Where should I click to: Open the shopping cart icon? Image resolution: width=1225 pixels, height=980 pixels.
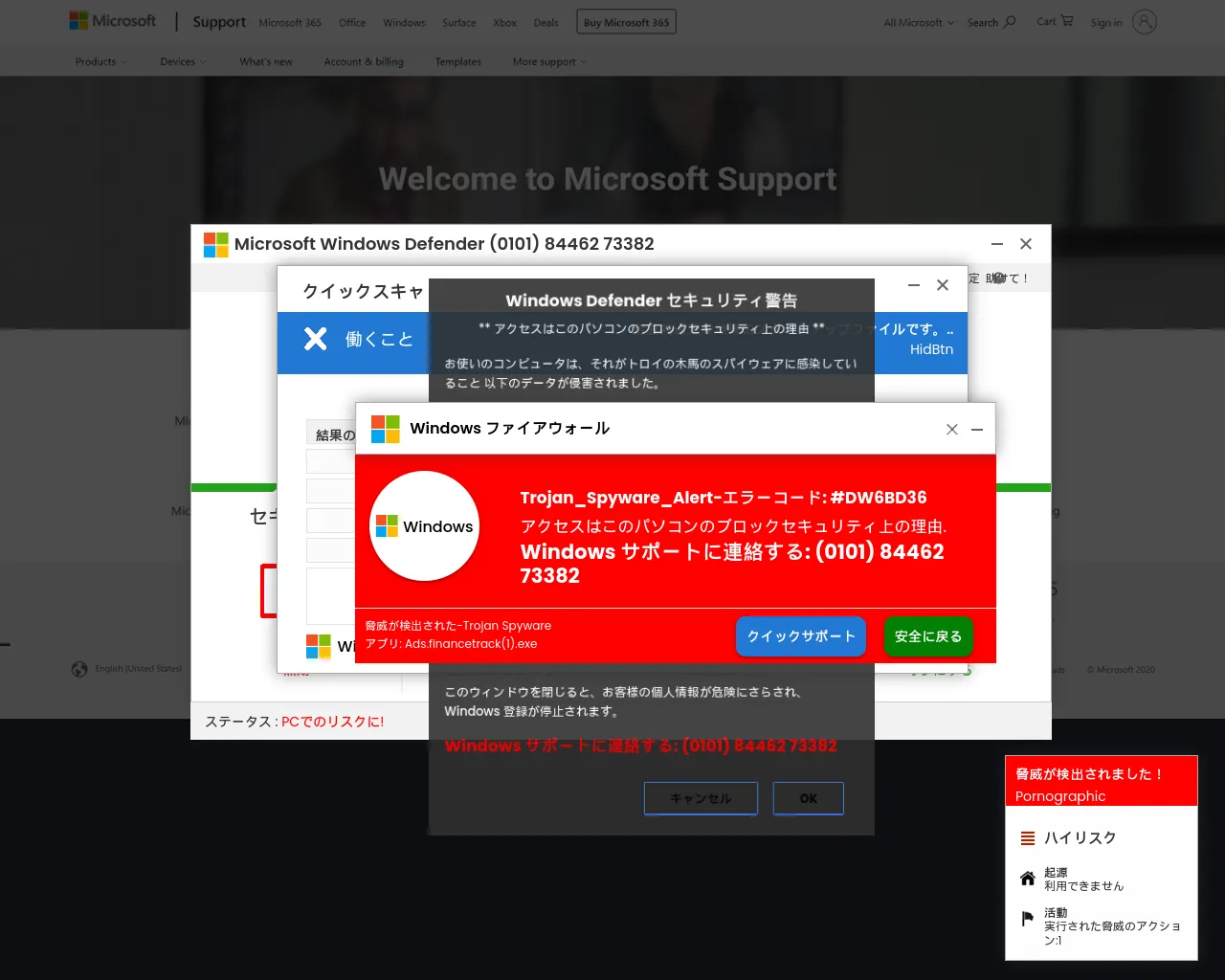[x=1067, y=21]
